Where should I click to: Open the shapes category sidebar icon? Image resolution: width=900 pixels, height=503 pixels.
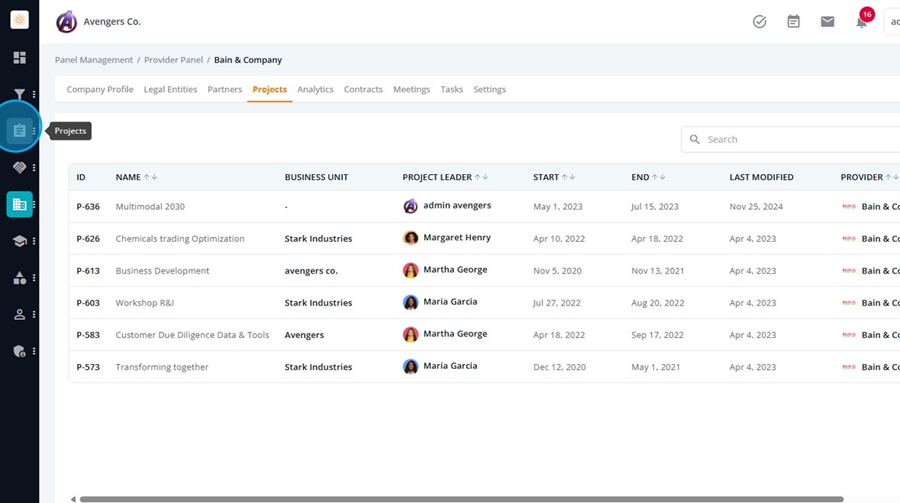tap(20, 278)
